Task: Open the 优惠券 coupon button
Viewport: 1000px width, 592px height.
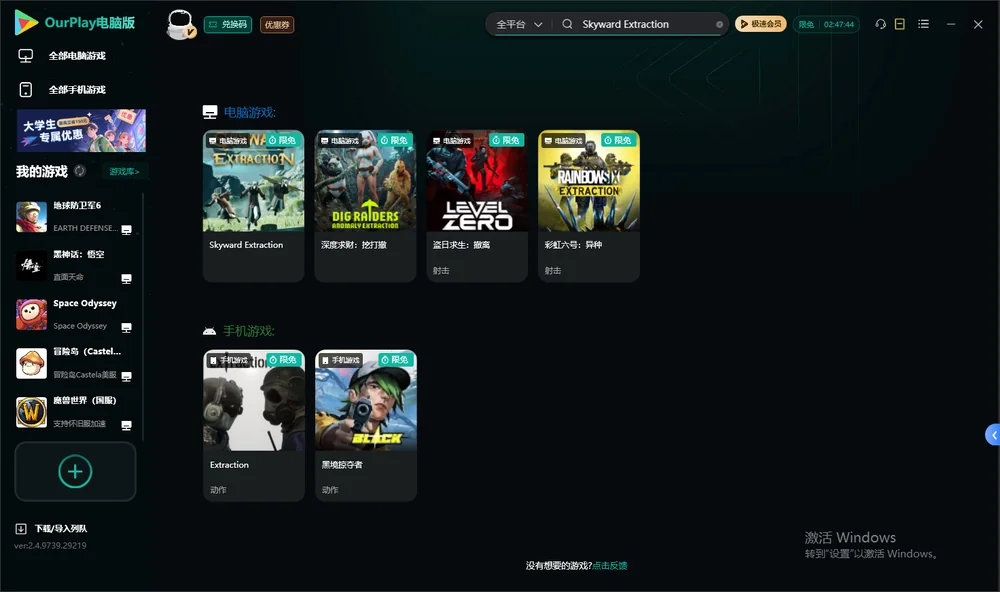Action: [277, 25]
